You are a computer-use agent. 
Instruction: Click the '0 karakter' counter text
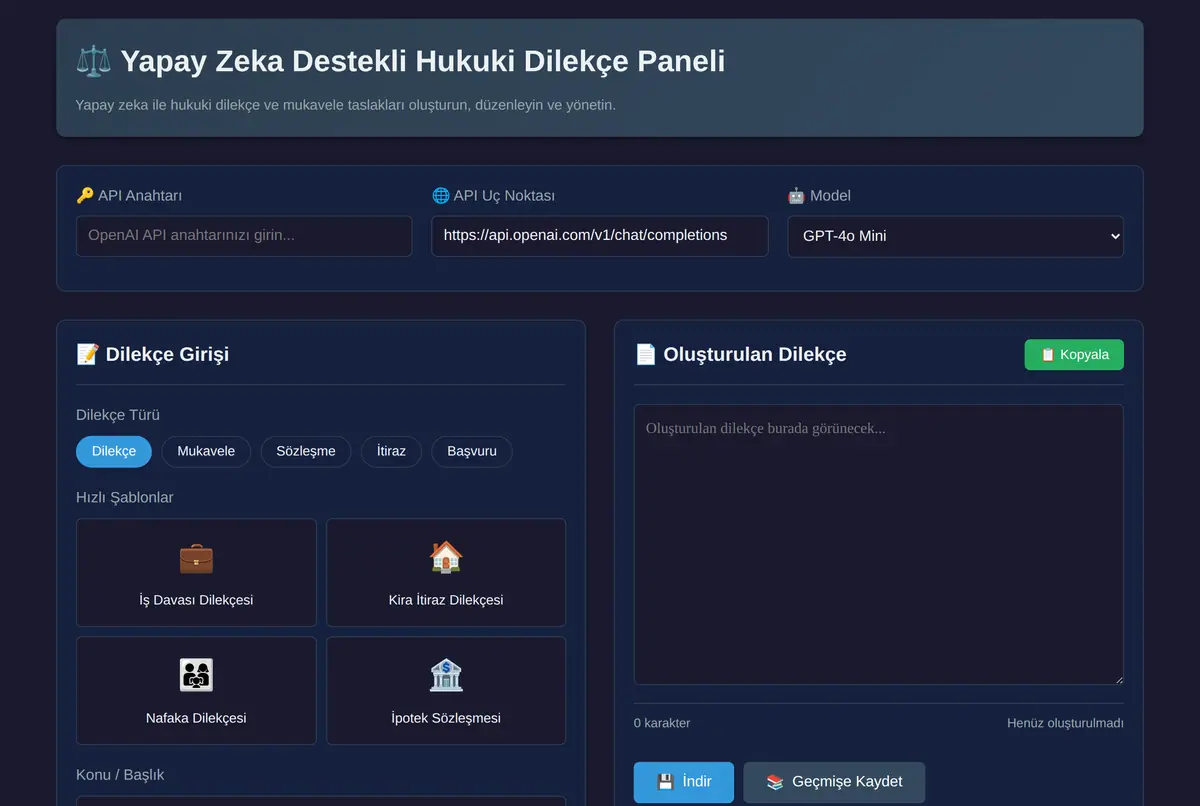point(662,723)
